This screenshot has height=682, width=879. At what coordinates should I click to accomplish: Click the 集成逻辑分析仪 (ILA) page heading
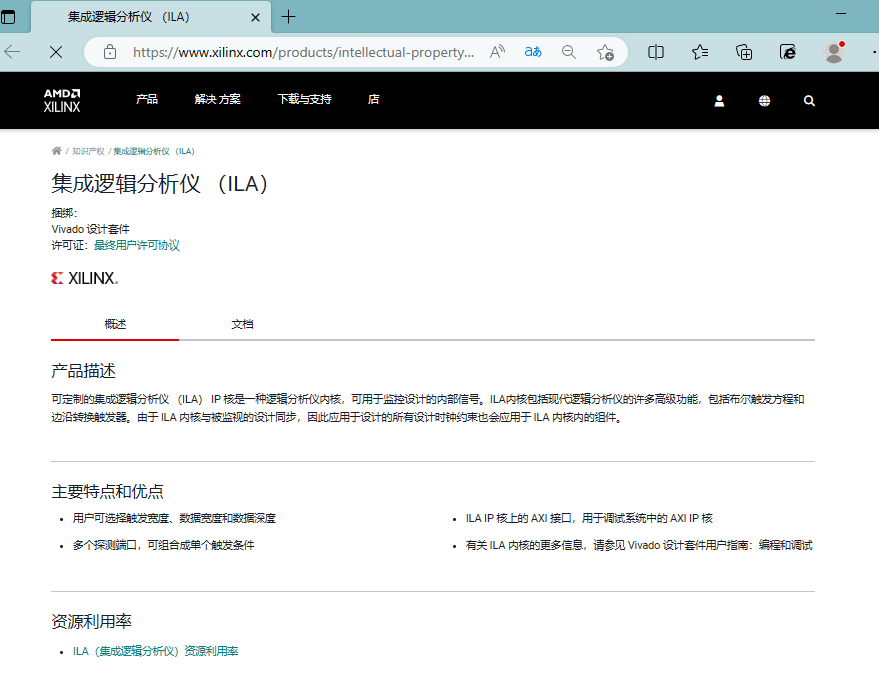(x=160, y=184)
